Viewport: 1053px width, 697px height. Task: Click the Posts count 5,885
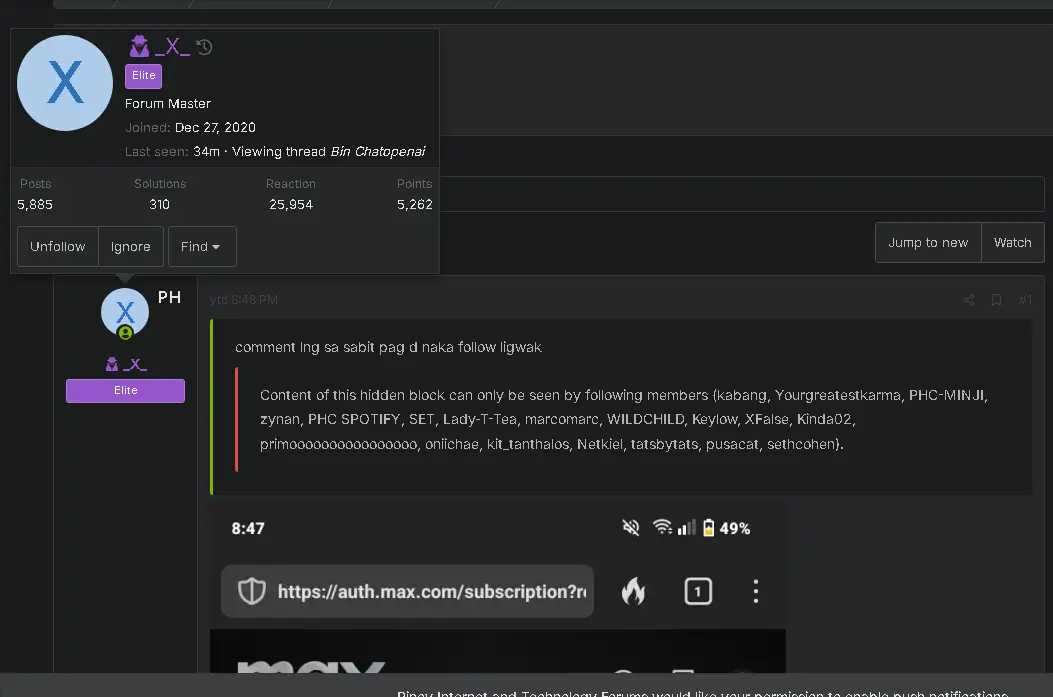pyautogui.click(x=35, y=204)
